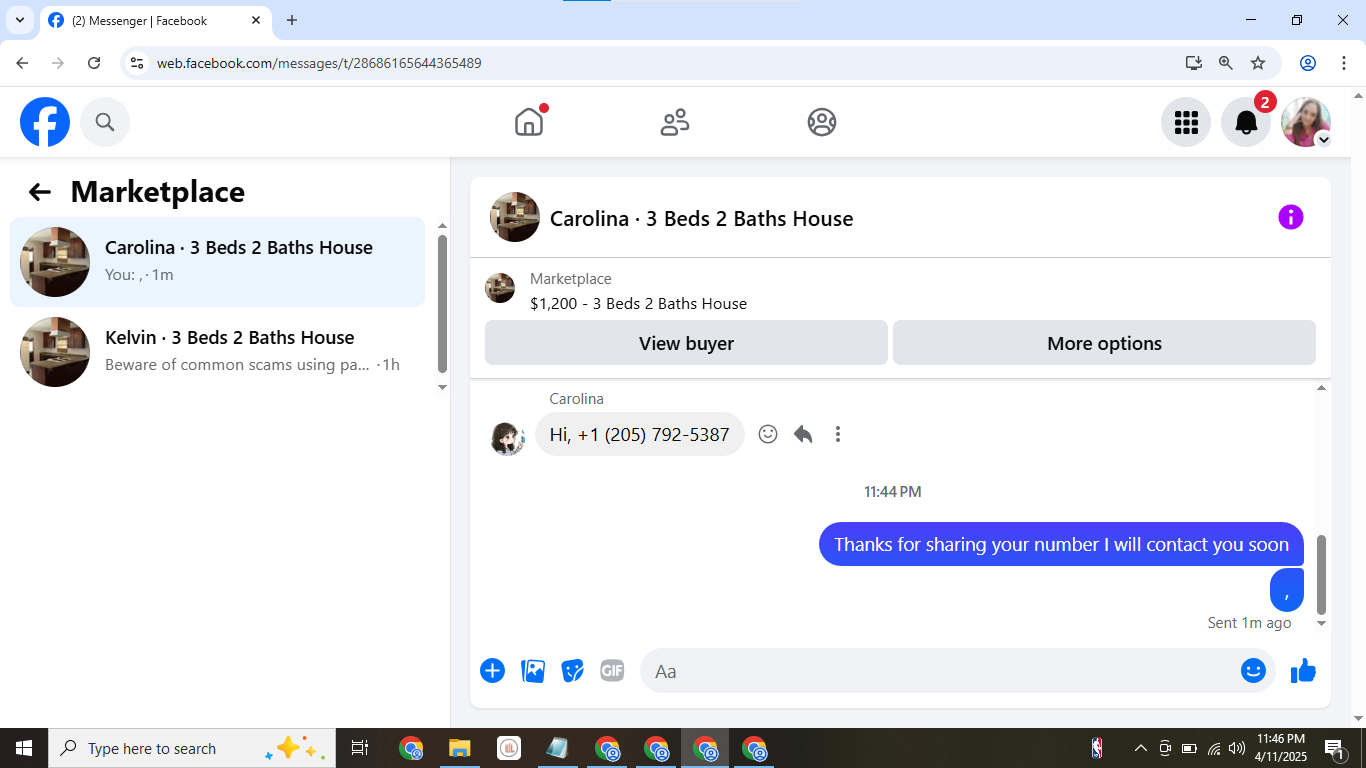Choose a GIF icon
This screenshot has height=768, width=1366.
[612, 670]
